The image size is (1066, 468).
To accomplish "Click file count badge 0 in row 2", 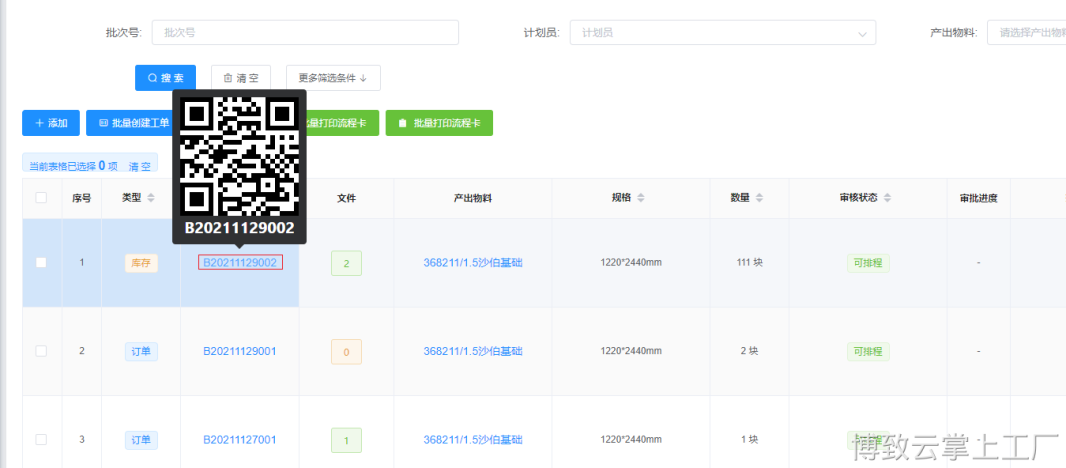I will 347,352.
